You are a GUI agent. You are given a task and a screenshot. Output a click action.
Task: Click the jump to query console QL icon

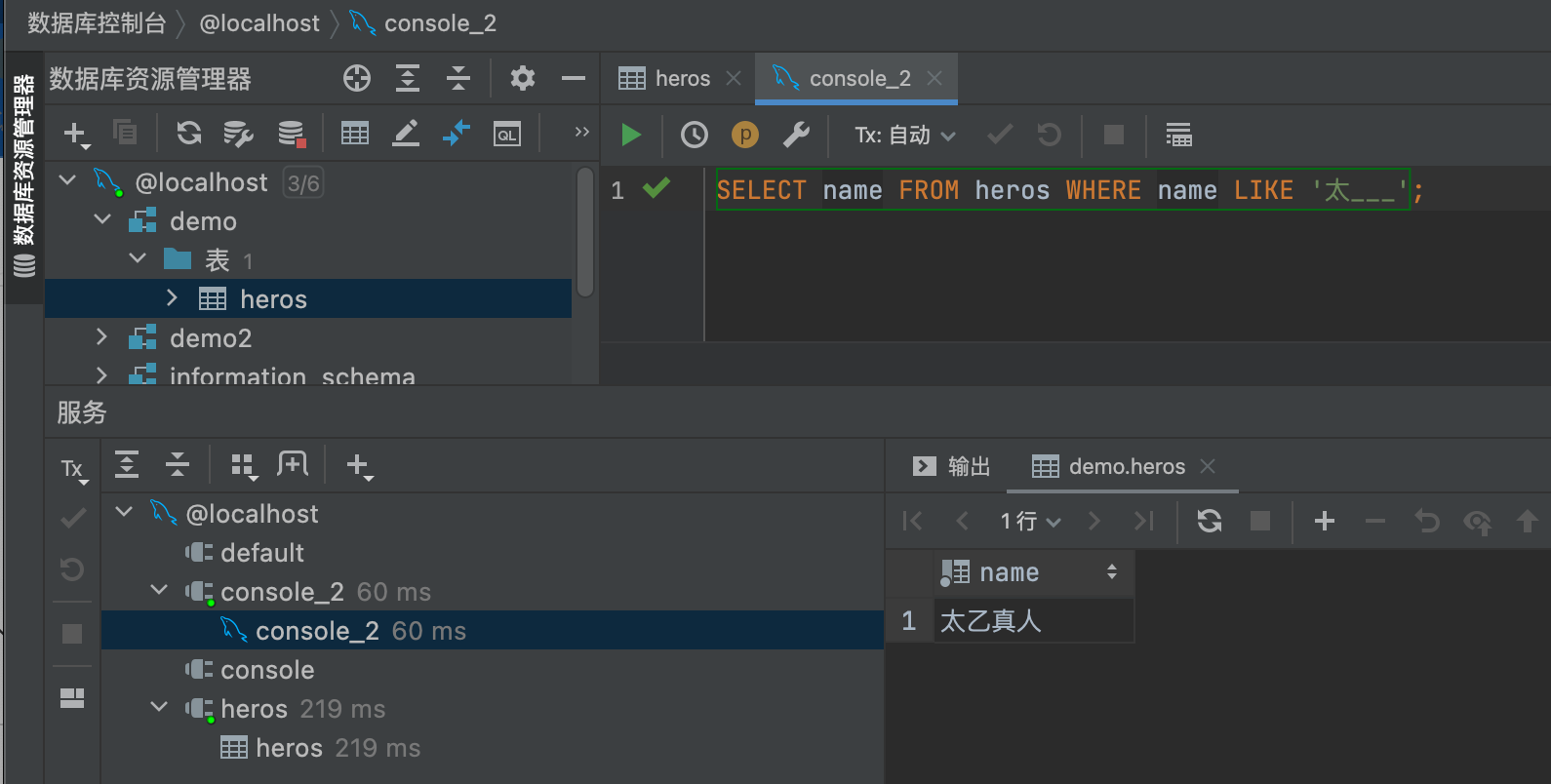(507, 134)
